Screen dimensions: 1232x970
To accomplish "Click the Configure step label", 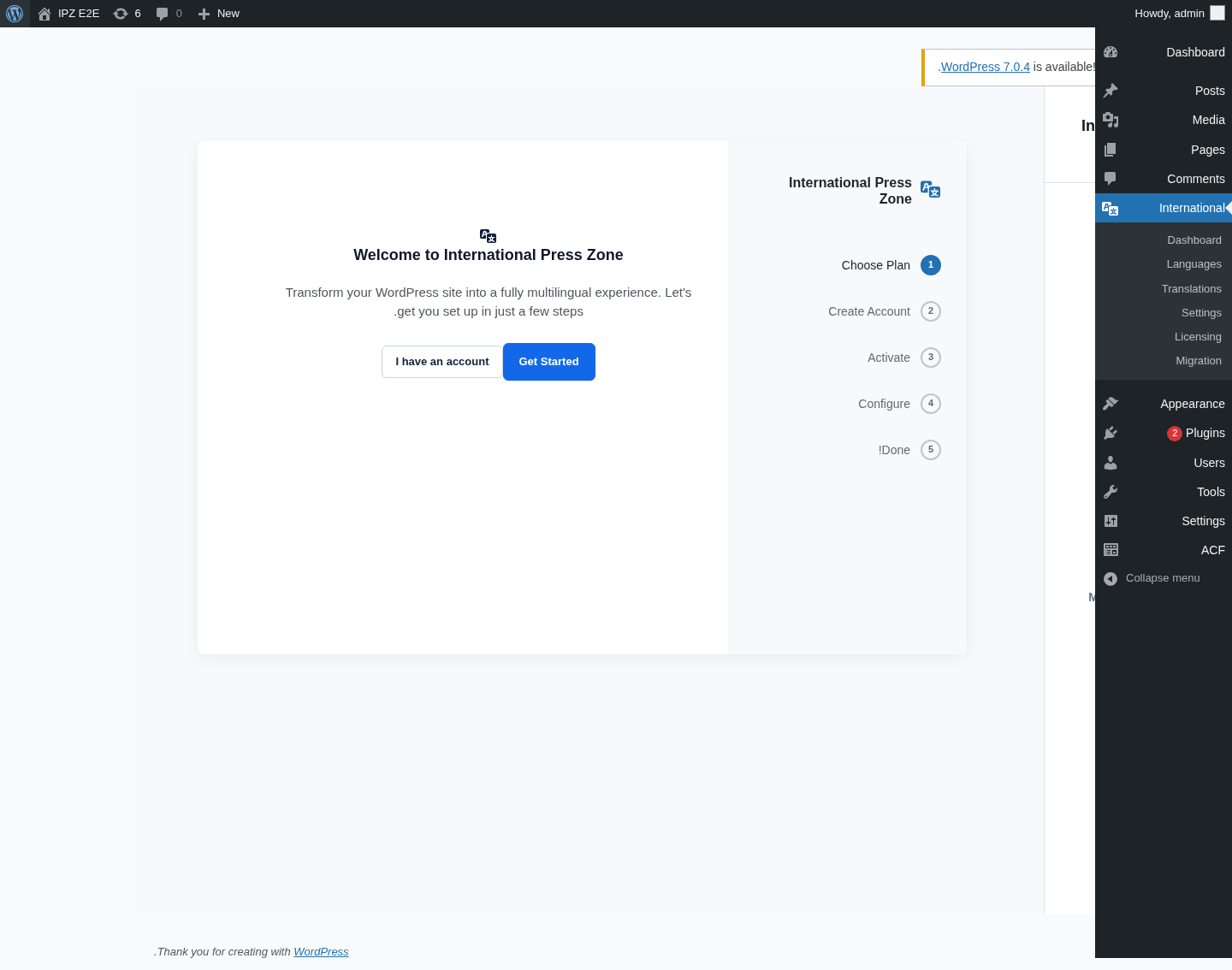I will [884, 404].
